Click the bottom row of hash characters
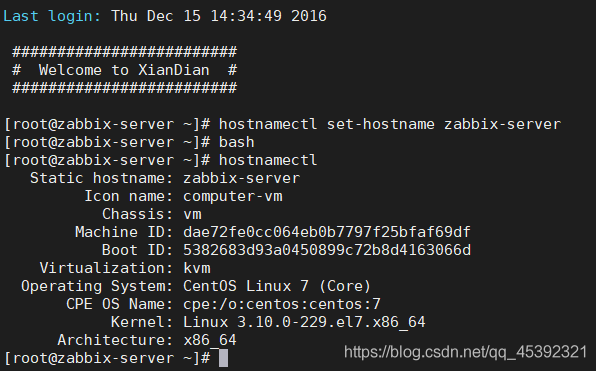 tap(125, 88)
